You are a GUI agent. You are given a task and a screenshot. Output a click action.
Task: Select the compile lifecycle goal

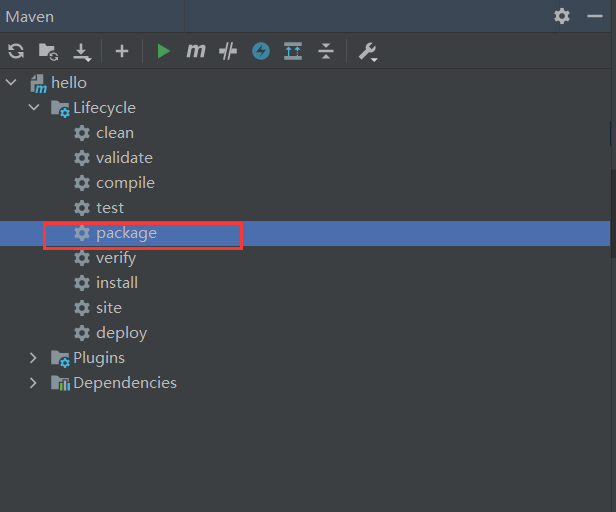coord(125,183)
